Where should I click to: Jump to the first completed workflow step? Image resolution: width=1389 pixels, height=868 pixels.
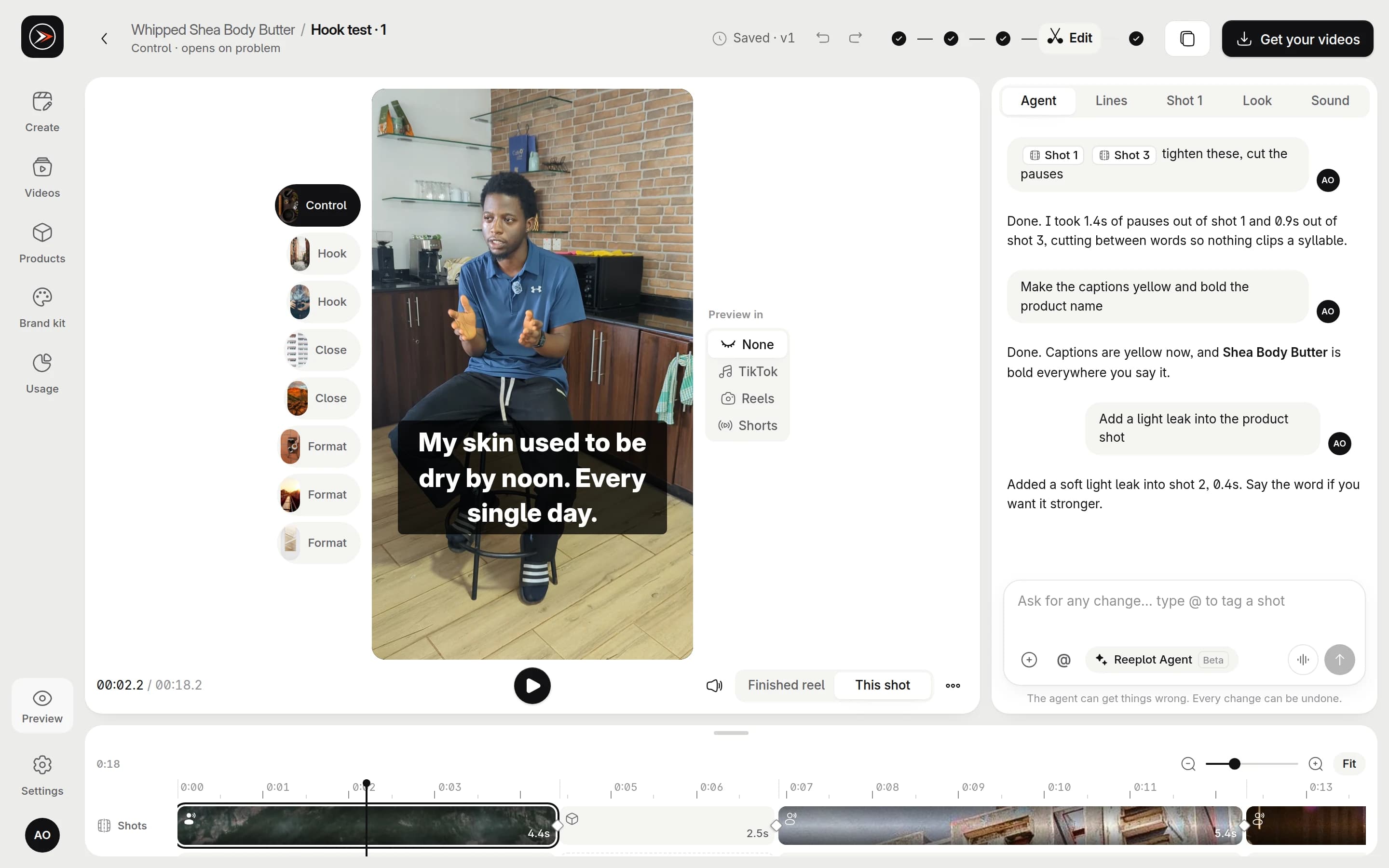coord(899,39)
